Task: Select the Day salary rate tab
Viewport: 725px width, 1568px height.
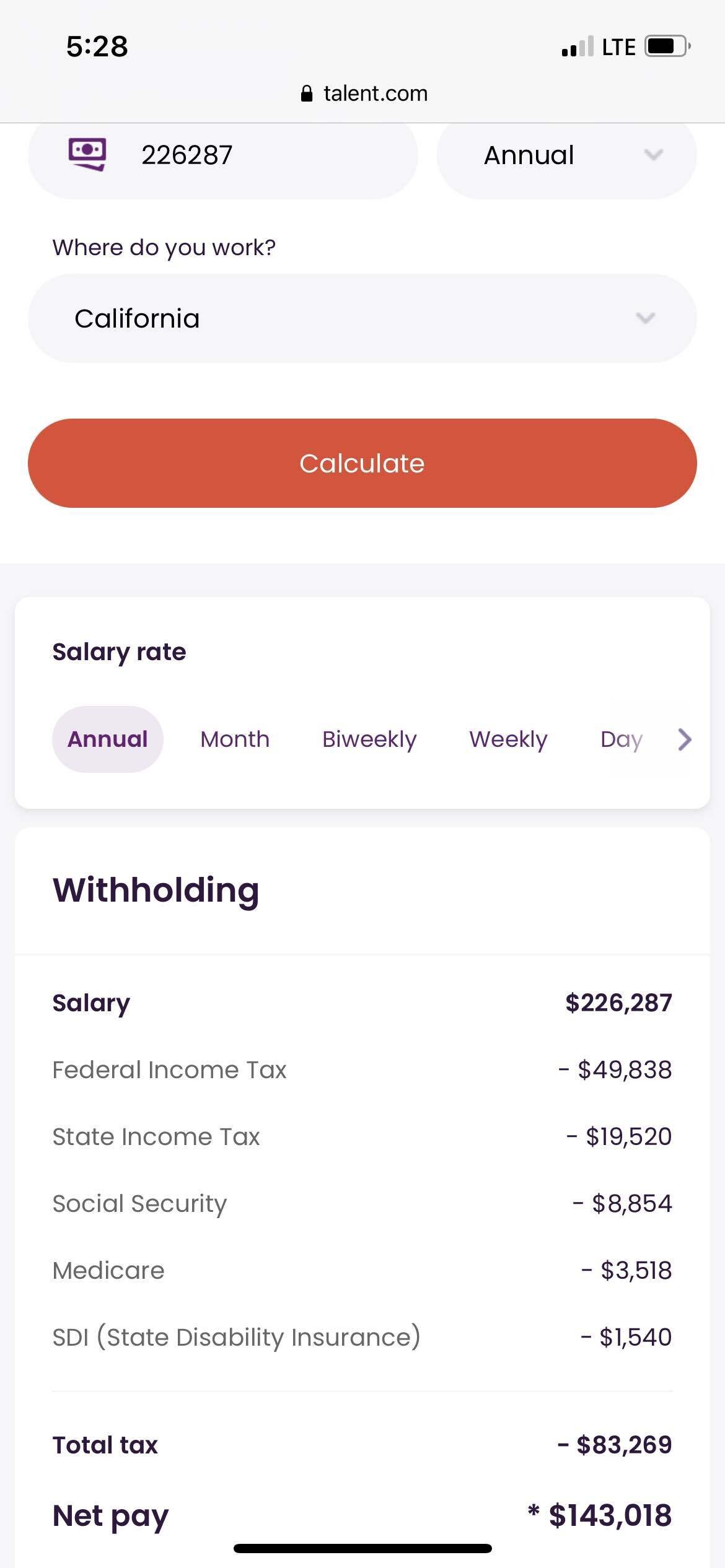Action: [x=621, y=738]
